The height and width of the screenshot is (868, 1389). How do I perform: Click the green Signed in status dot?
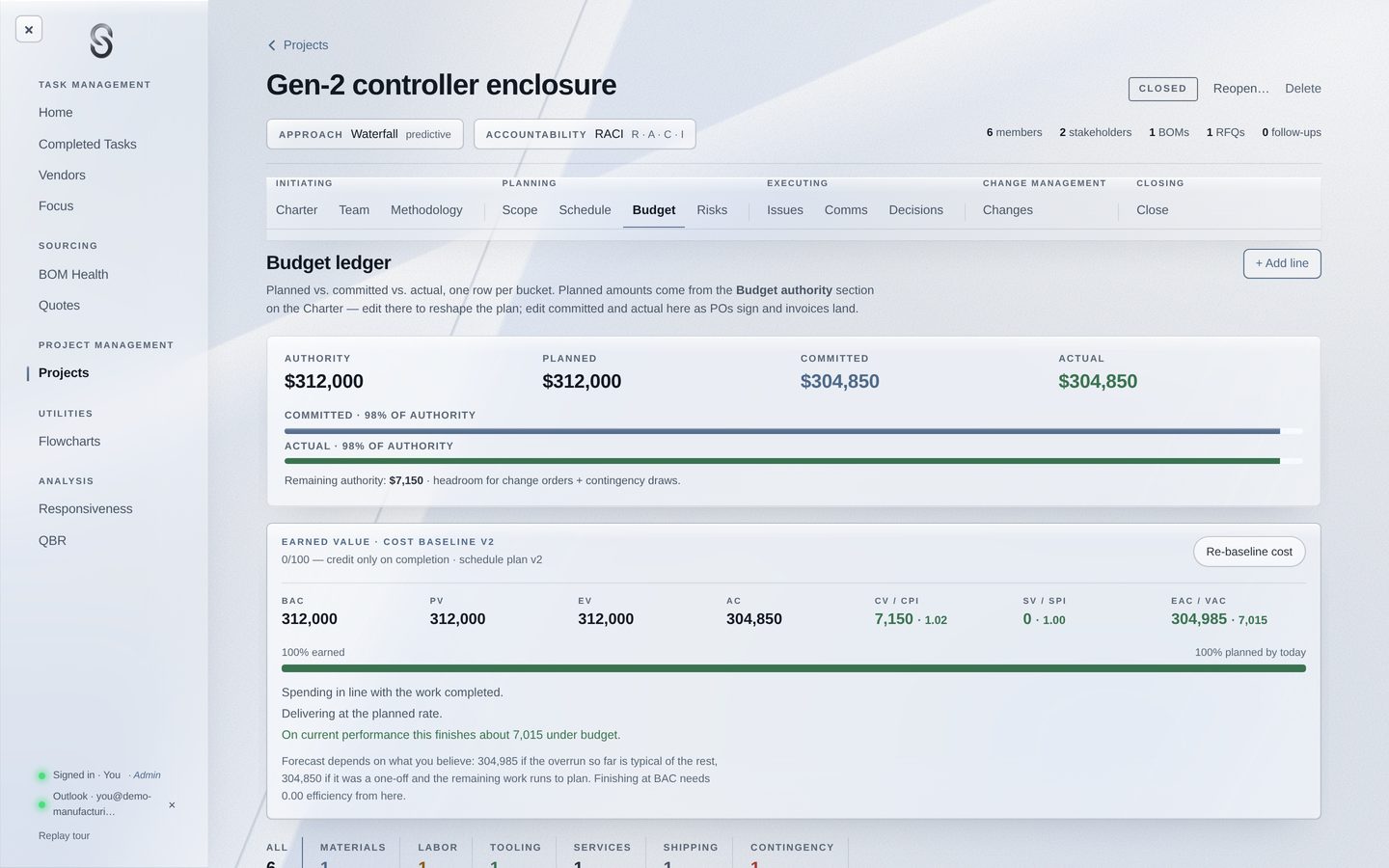tap(41, 775)
